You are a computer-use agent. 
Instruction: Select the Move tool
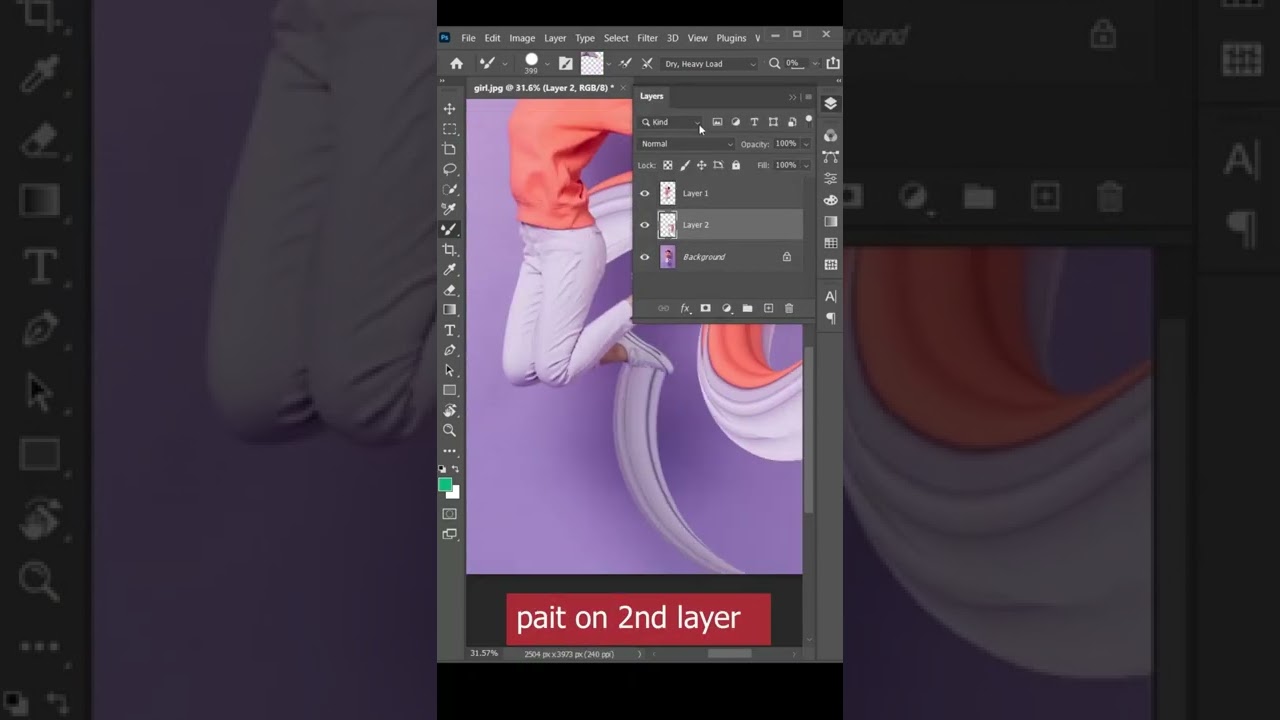click(x=449, y=109)
